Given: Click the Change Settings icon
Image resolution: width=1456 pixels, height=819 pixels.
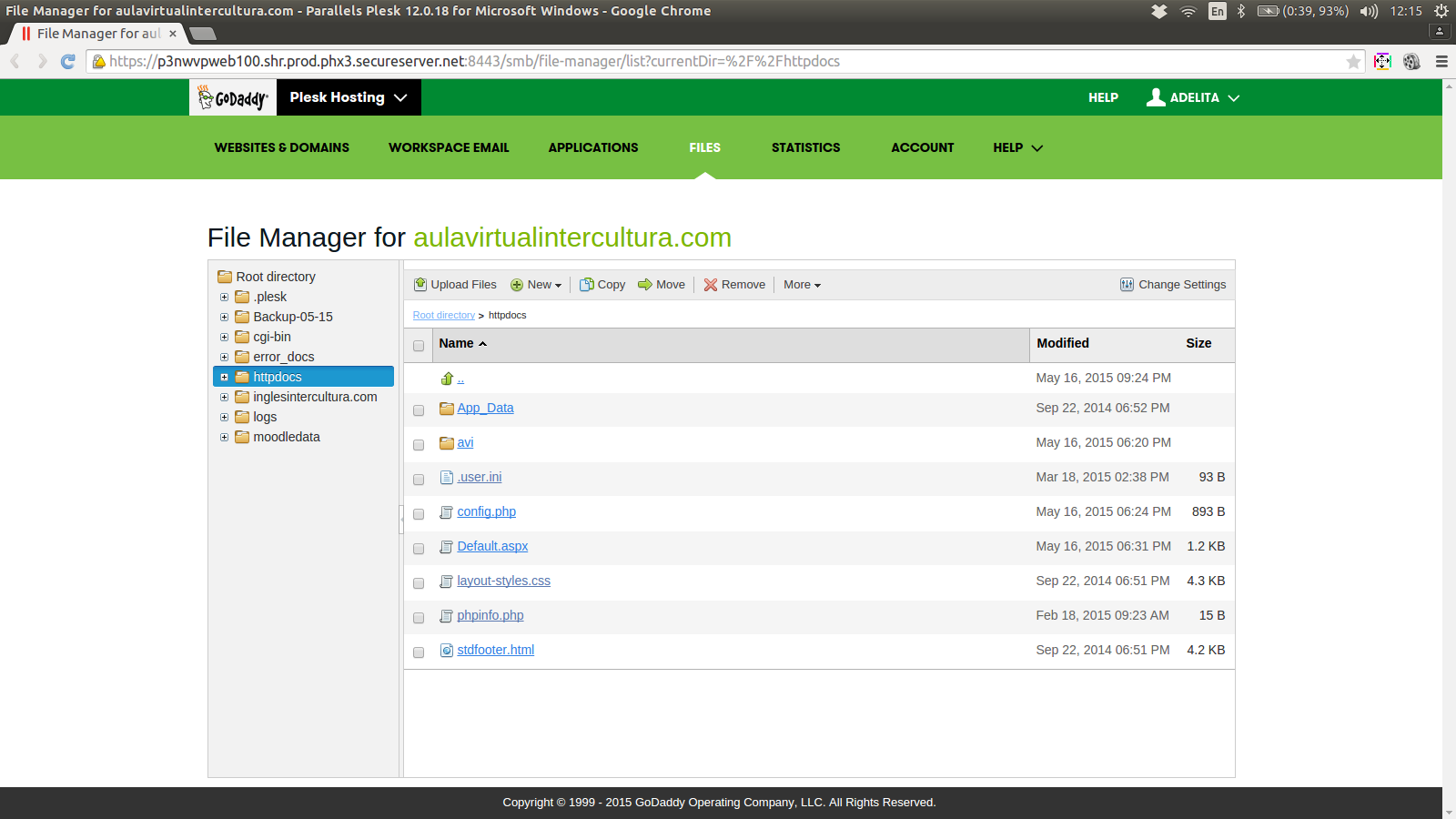Looking at the screenshot, I should pyautogui.click(x=1127, y=285).
